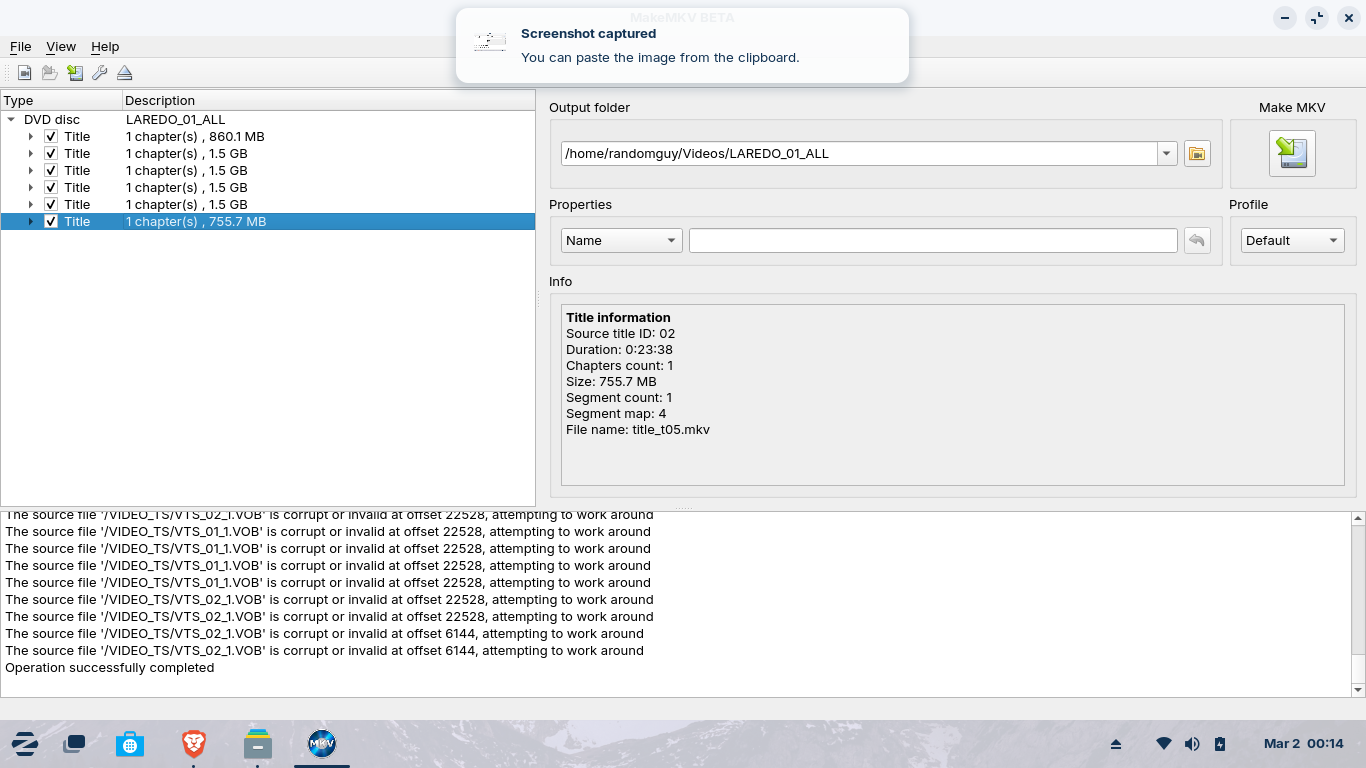The width and height of the screenshot is (1366, 768).
Task: Open MakeMKV preferences with the wrench icon
Action: tap(99, 72)
